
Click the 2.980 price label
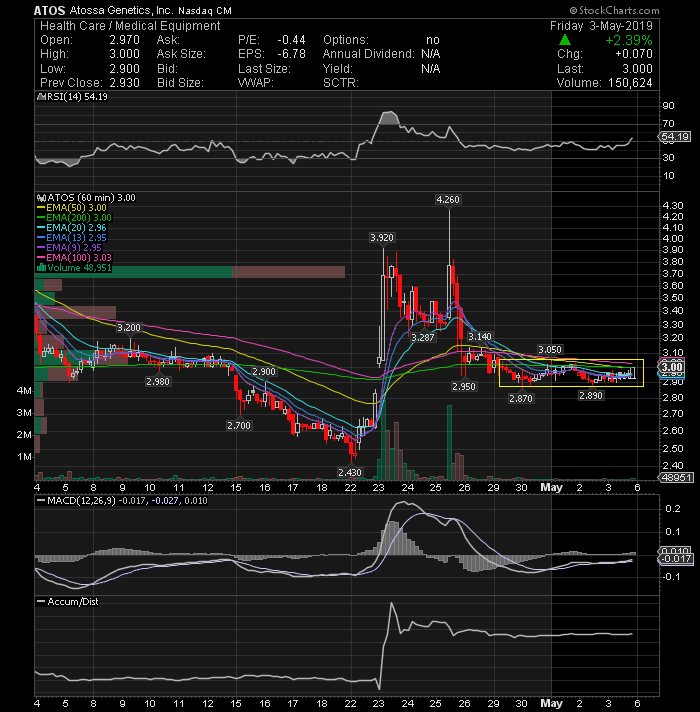(158, 381)
